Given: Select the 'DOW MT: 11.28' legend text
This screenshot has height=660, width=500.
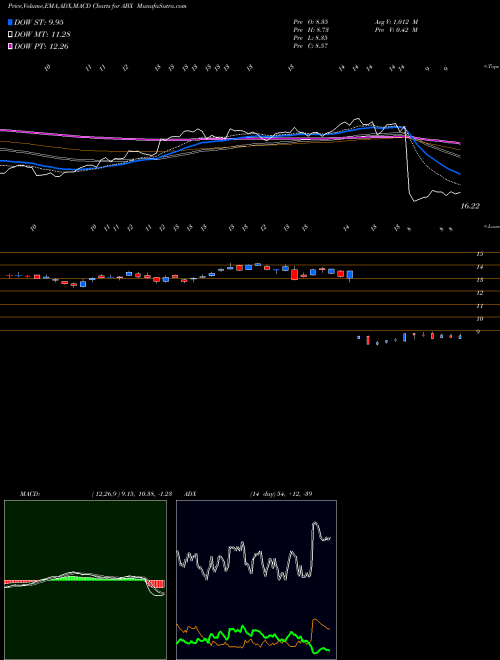Looking at the screenshot, I should tap(42, 34).
